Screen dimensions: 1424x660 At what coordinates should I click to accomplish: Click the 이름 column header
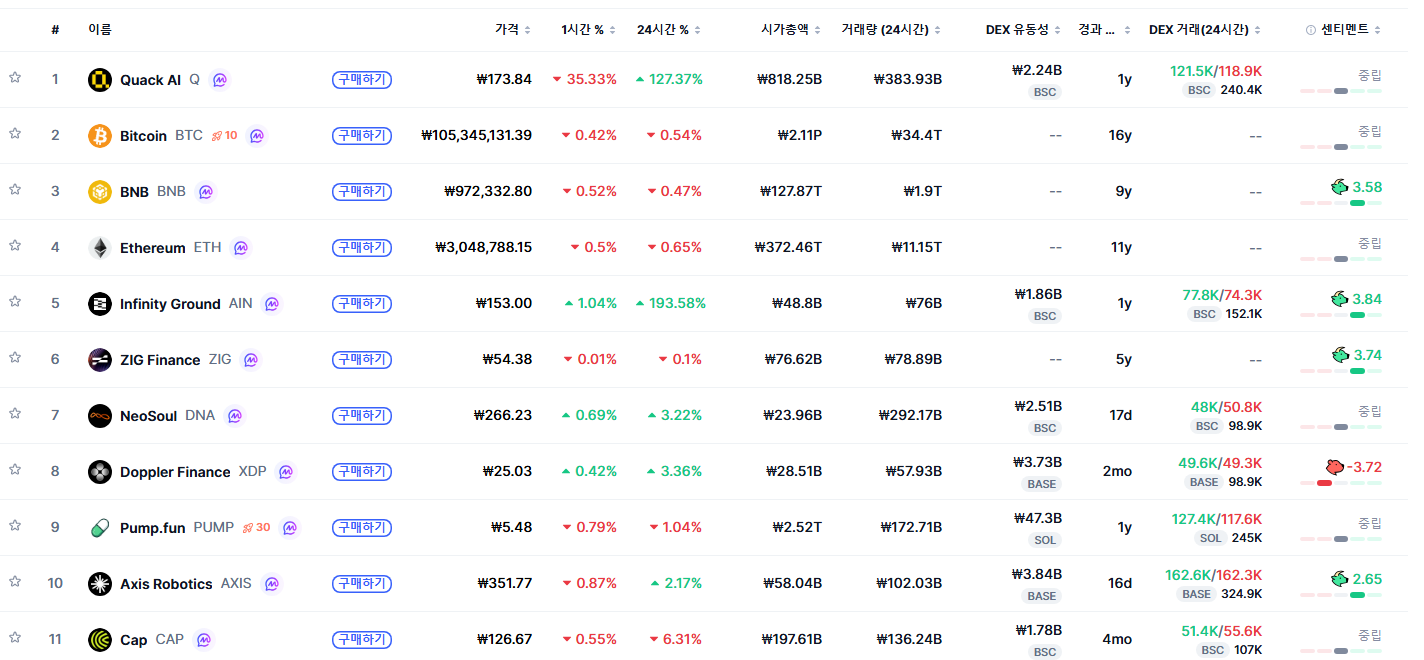[100, 30]
